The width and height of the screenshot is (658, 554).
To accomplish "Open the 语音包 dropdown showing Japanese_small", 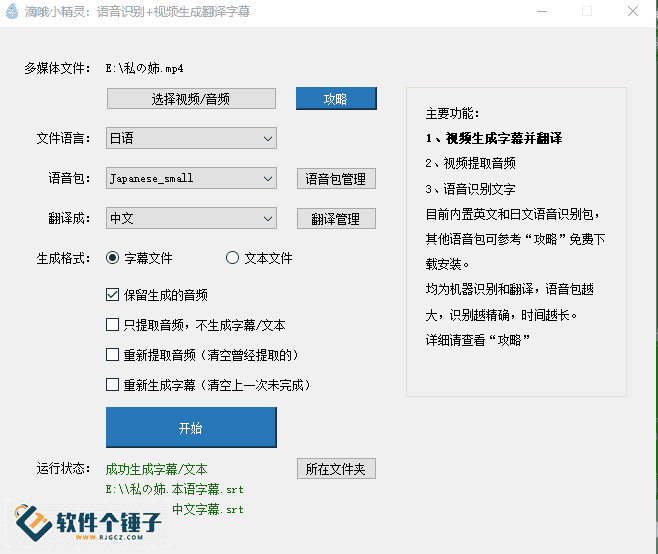I will (191, 179).
